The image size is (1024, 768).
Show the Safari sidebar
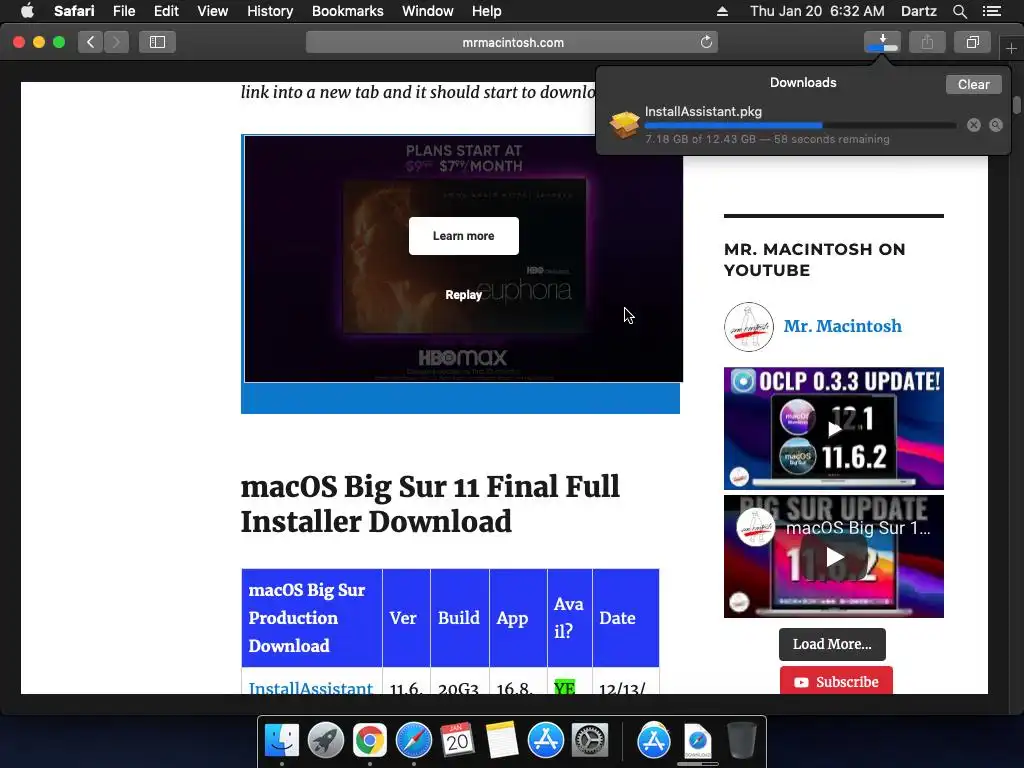[157, 42]
